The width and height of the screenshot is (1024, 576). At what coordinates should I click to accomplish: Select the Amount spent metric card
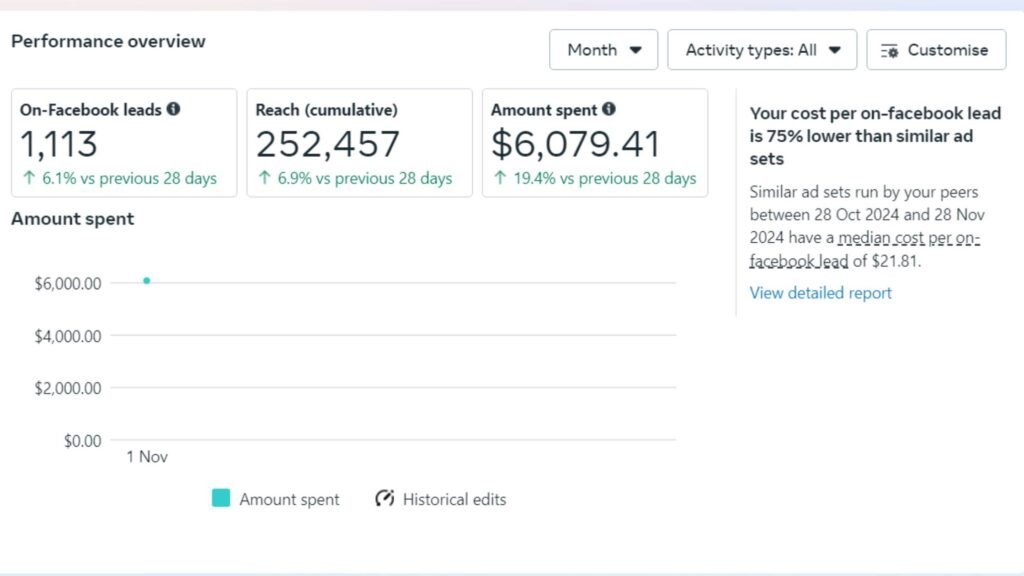[x=594, y=143]
